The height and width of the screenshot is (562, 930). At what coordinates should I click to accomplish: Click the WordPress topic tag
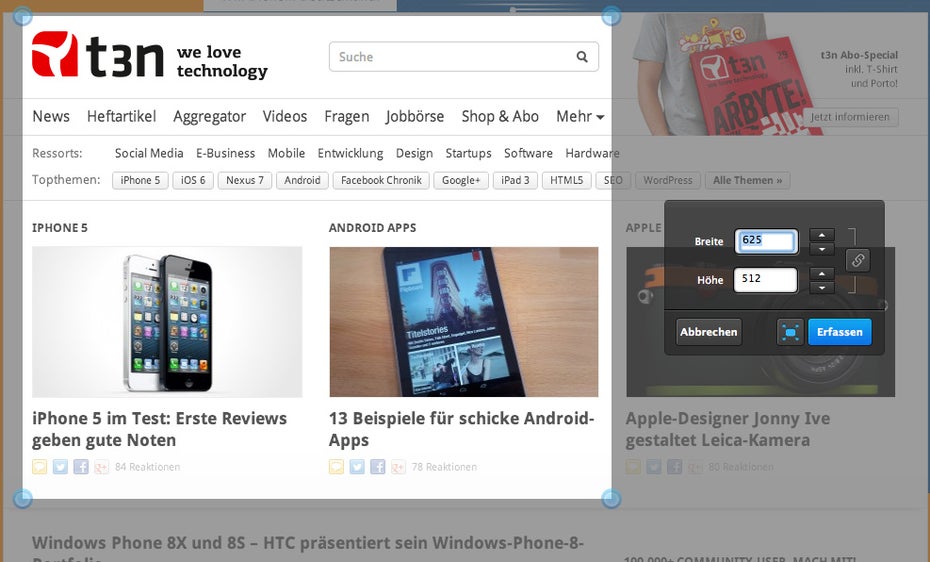(668, 180)
